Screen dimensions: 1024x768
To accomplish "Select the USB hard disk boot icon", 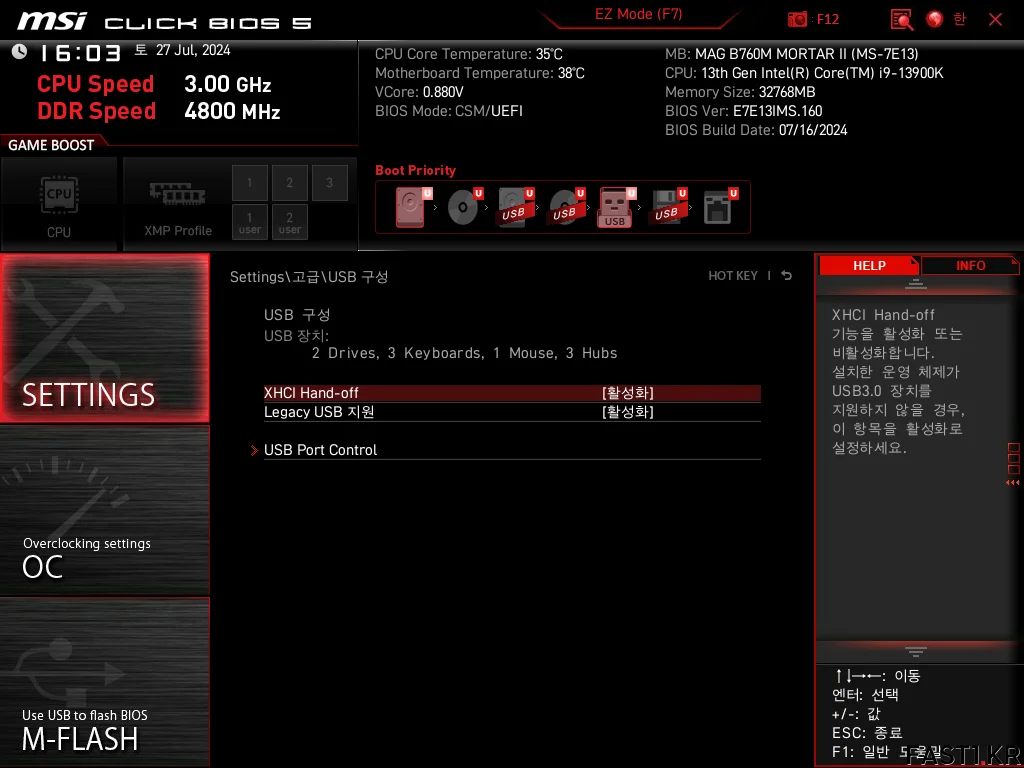I will [515, 206].
